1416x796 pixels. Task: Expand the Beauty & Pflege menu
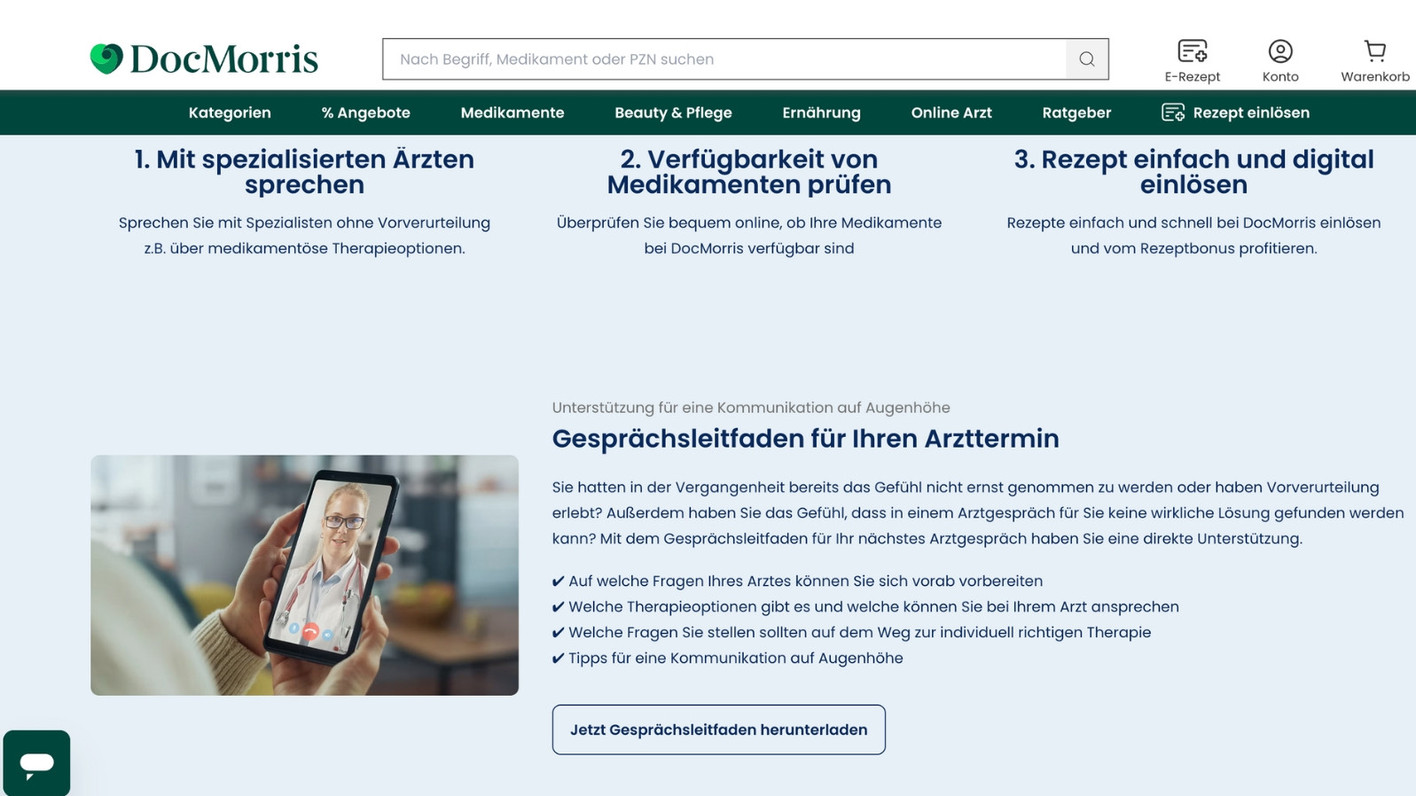click(x=672, y=112)
